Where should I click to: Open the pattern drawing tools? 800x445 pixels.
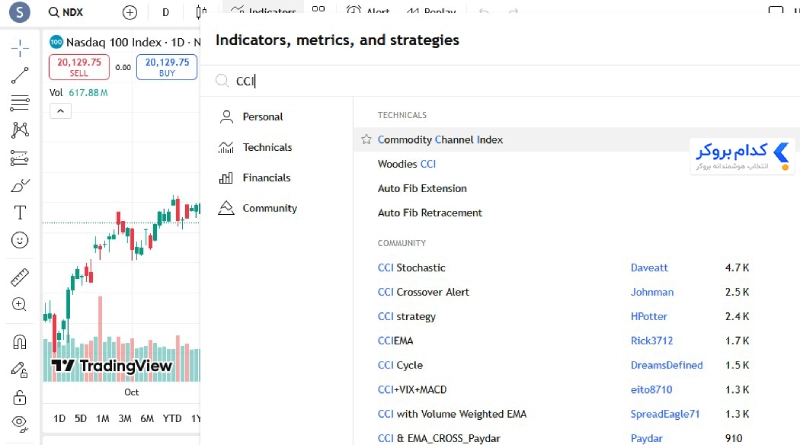[x=20, y=130]
